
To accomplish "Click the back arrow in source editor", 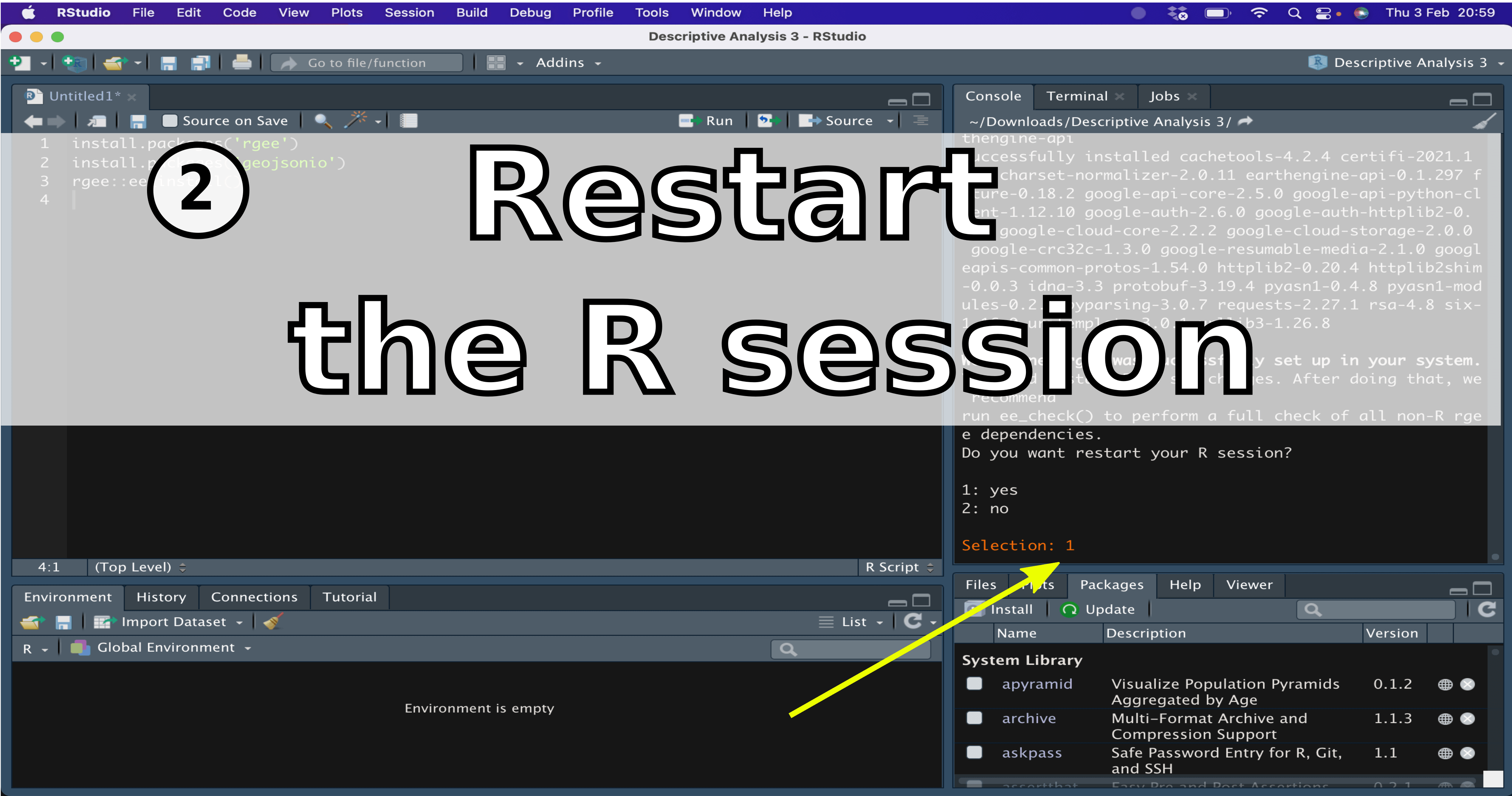I will coord(34,121).
